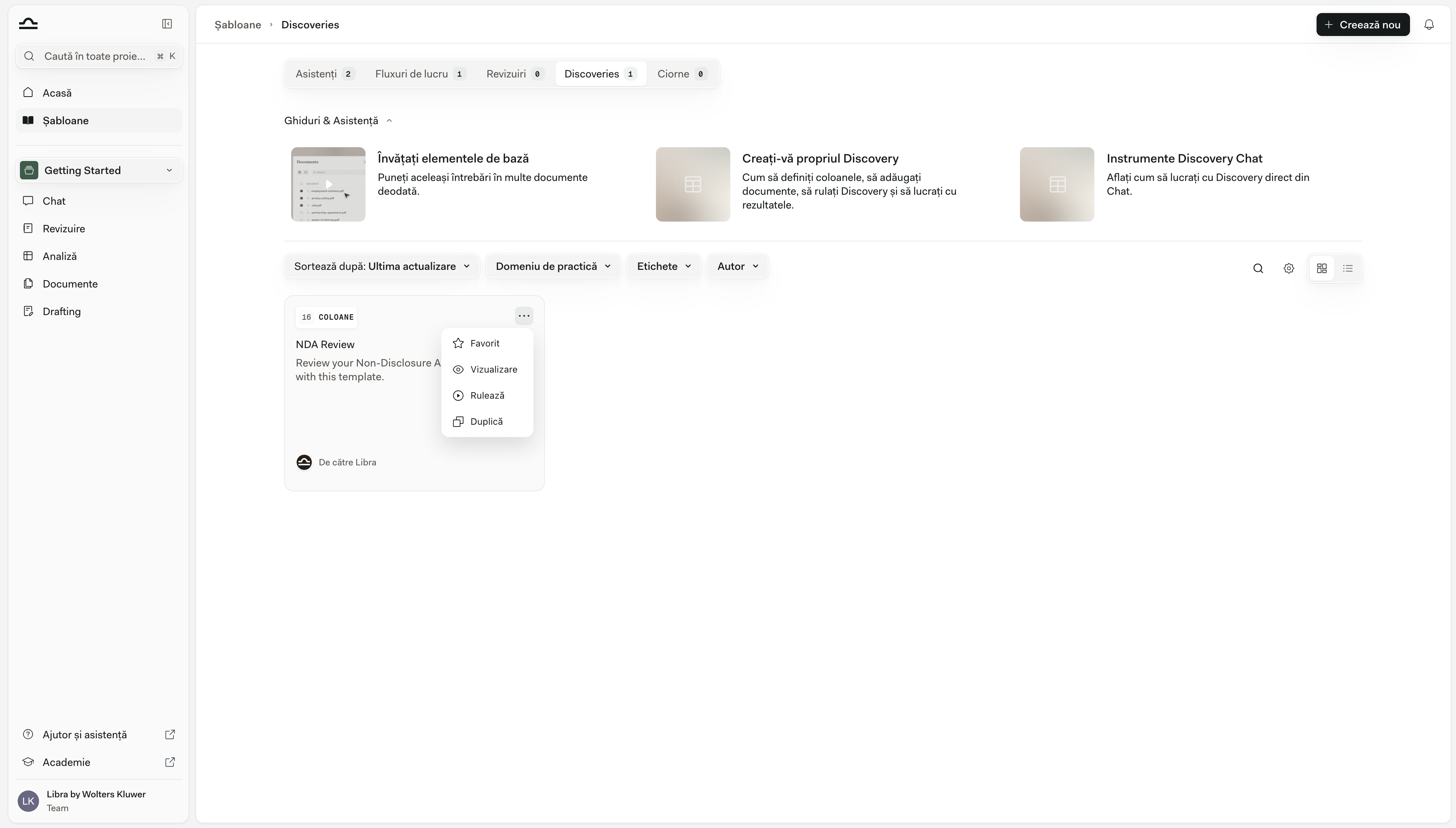Screen dimensions: 1456x828
Task: Choose Rulează from the context menu
Action: pos(487,395)
